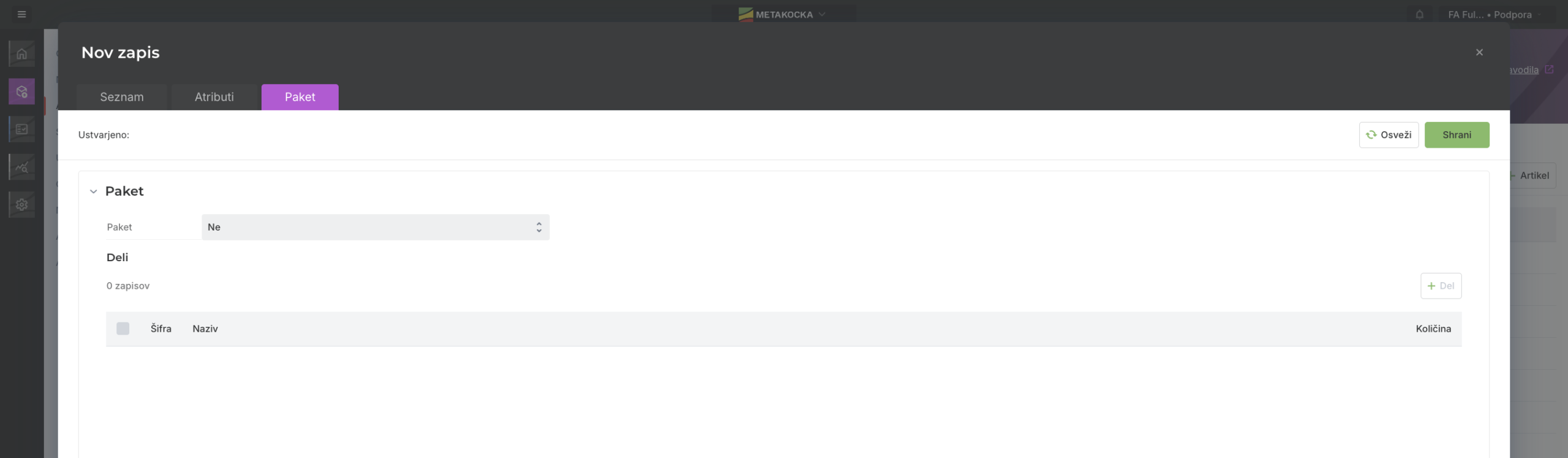Select the Paket tab
Image resolution: width=1568 pixels, height=458 pixels.
(x=300, y=97)
